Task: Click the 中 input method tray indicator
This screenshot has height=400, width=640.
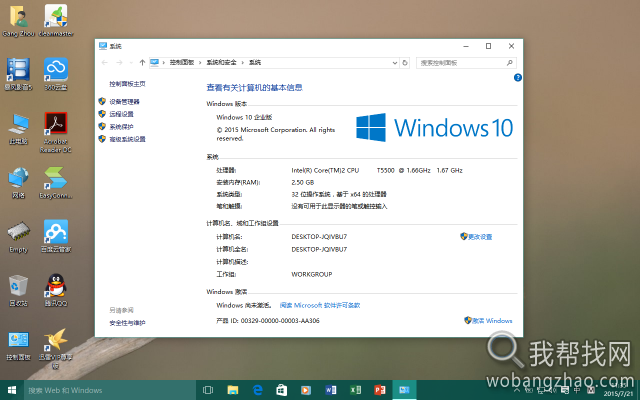Action: (x=577, y=390)
